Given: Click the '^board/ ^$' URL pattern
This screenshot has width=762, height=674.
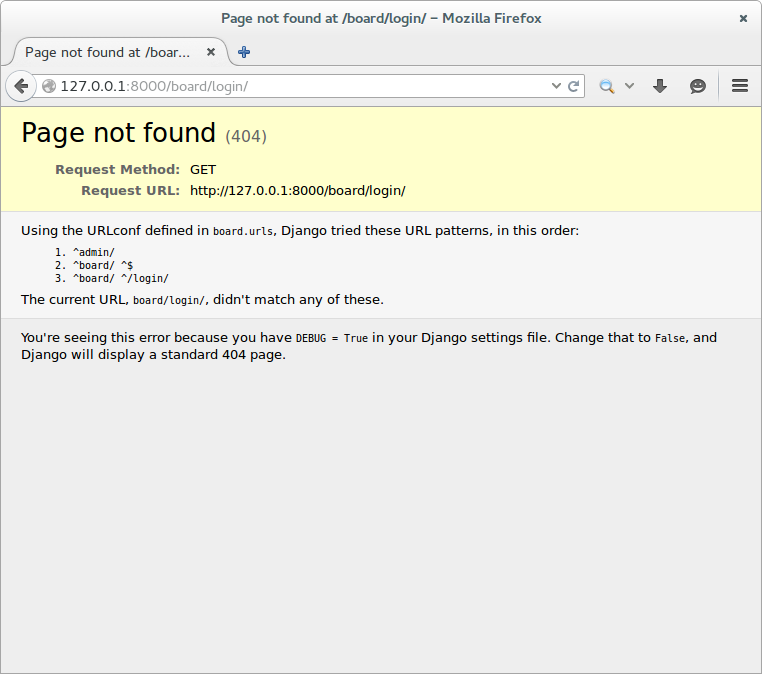Looking at the screenshot, I should click(x=103, y=265).
